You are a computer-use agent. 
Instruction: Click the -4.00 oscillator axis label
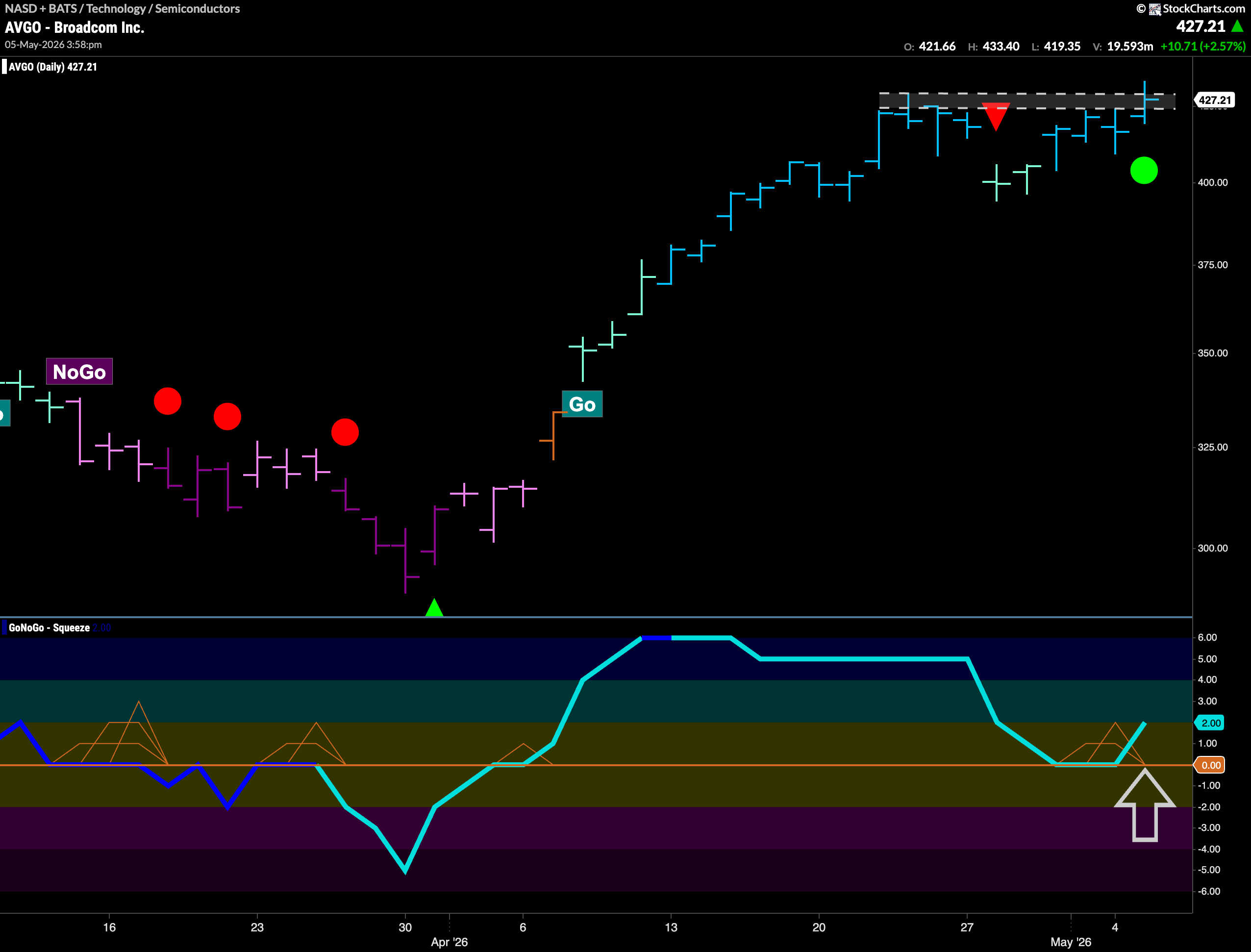[x=1209, y=849]
